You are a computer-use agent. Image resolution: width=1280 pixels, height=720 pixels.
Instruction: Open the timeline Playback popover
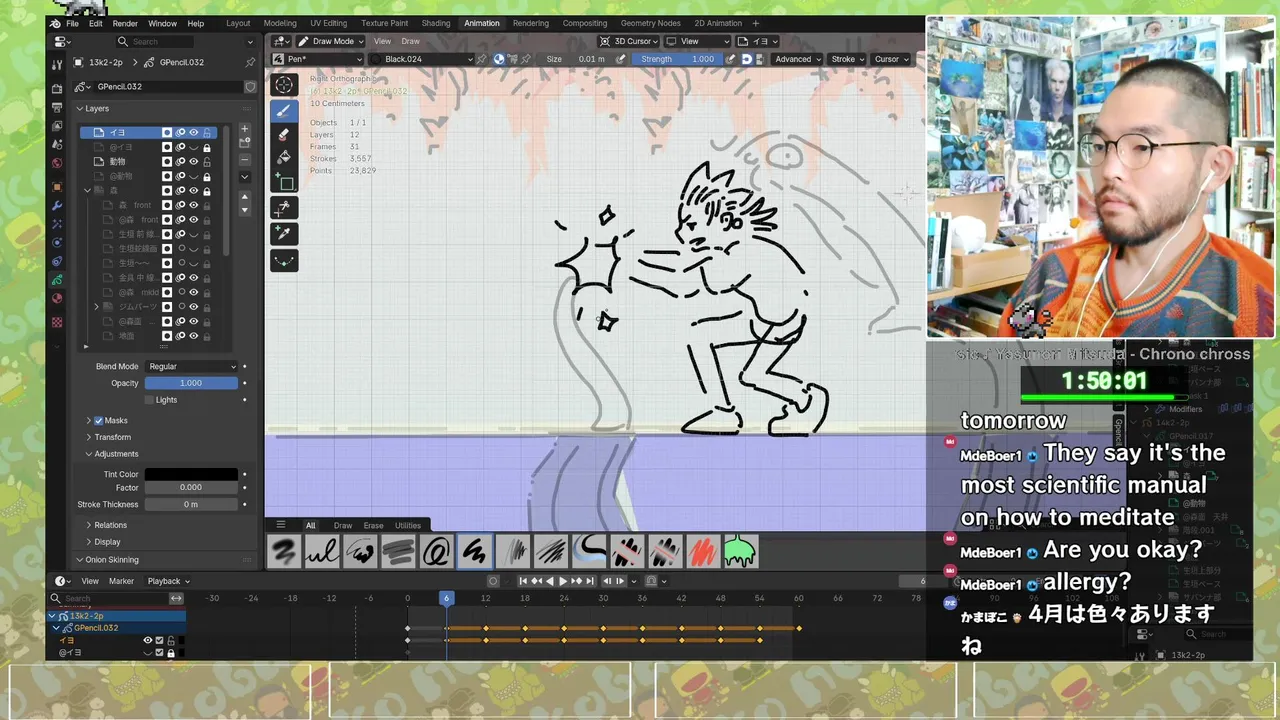point(168,581)
